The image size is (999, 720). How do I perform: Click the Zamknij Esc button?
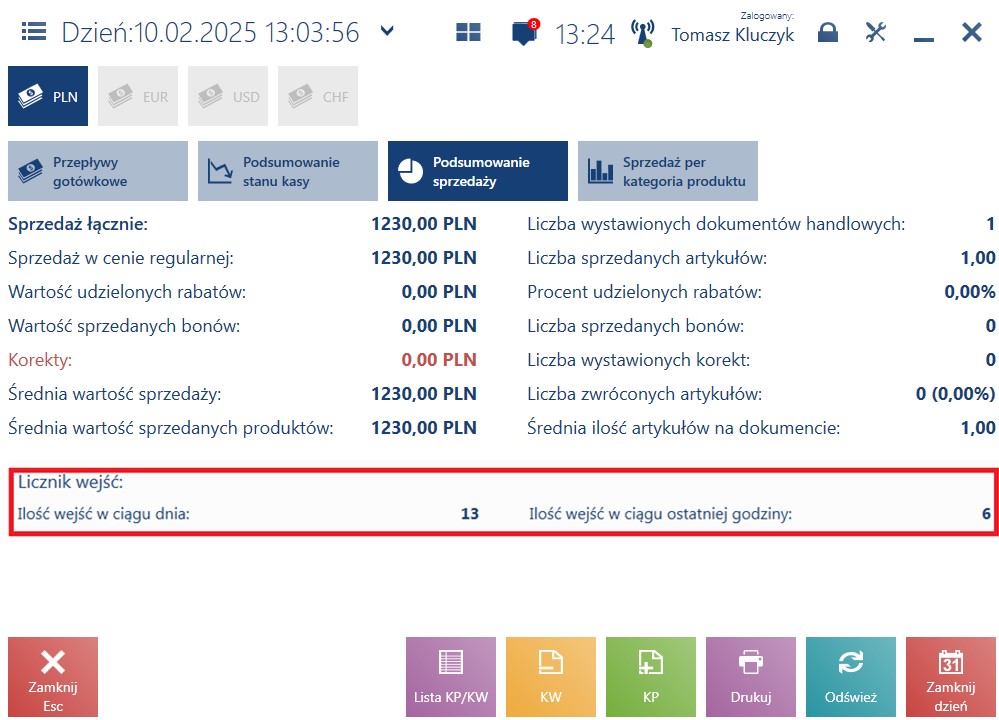click(x=53, y=677)
